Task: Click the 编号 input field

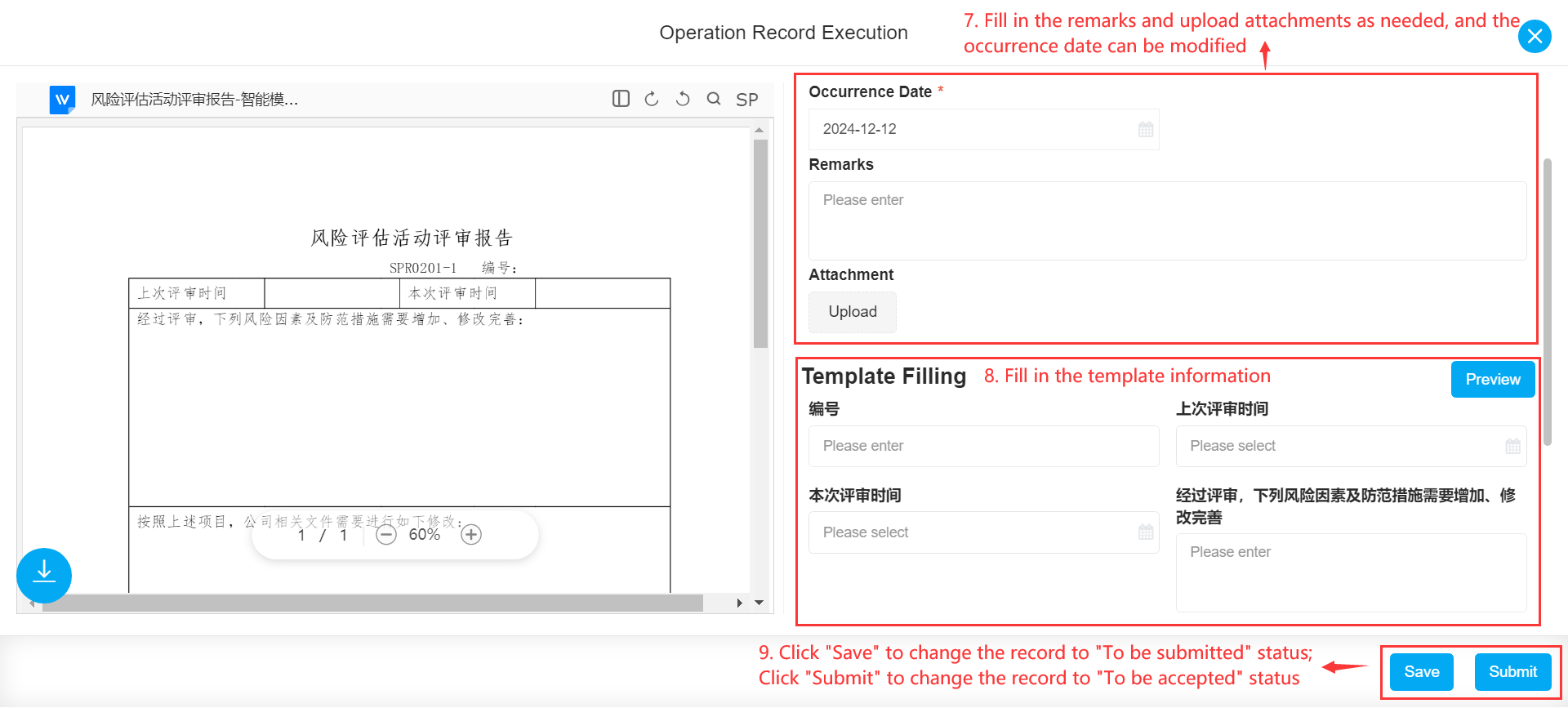Action: coord(983,446)
